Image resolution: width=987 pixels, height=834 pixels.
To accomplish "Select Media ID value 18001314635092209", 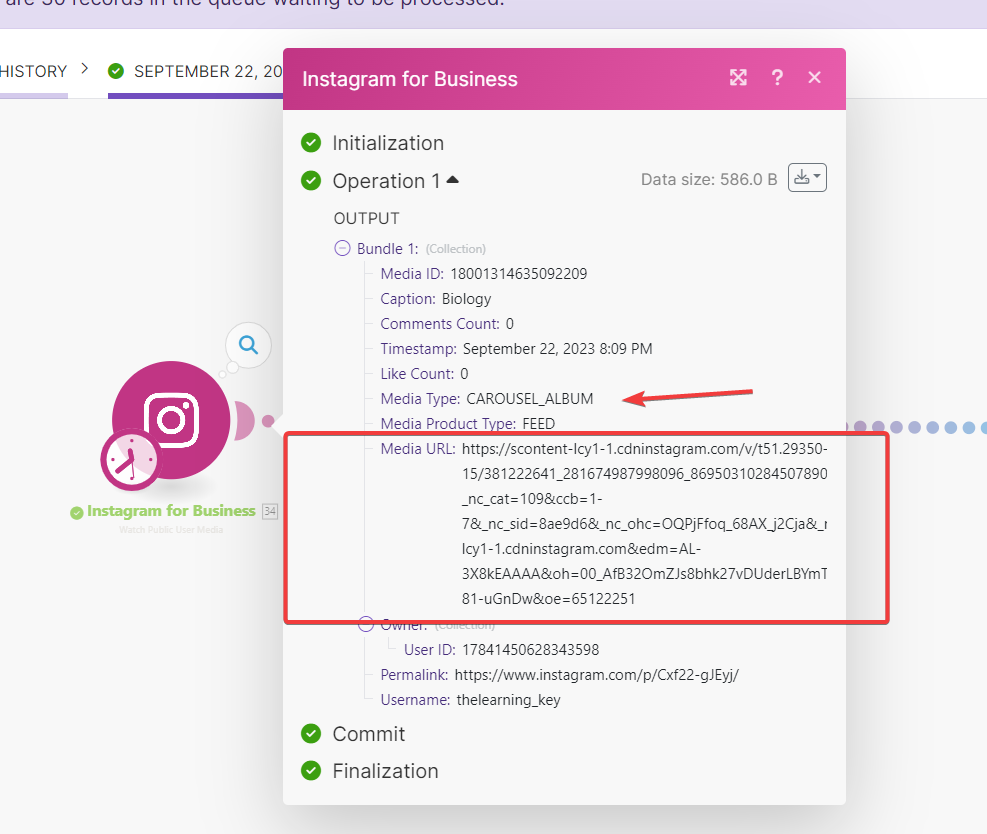I will (x=519, y=274).
